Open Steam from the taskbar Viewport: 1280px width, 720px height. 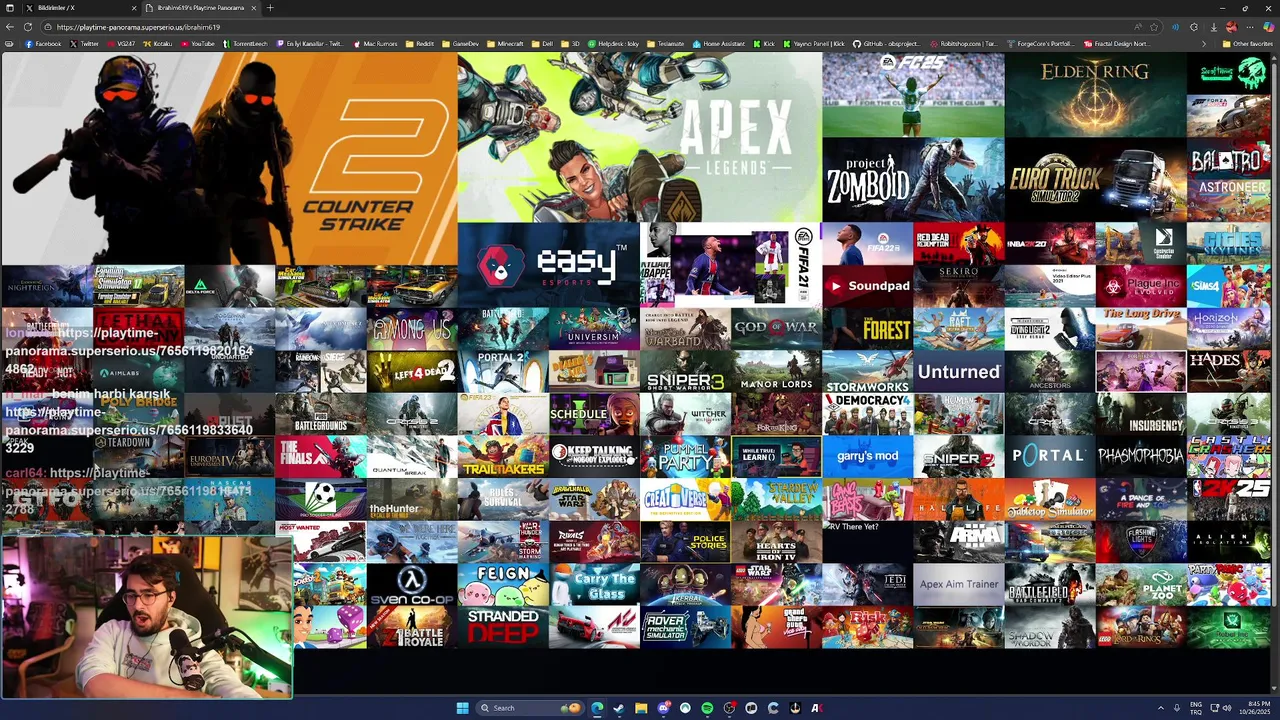619,708
